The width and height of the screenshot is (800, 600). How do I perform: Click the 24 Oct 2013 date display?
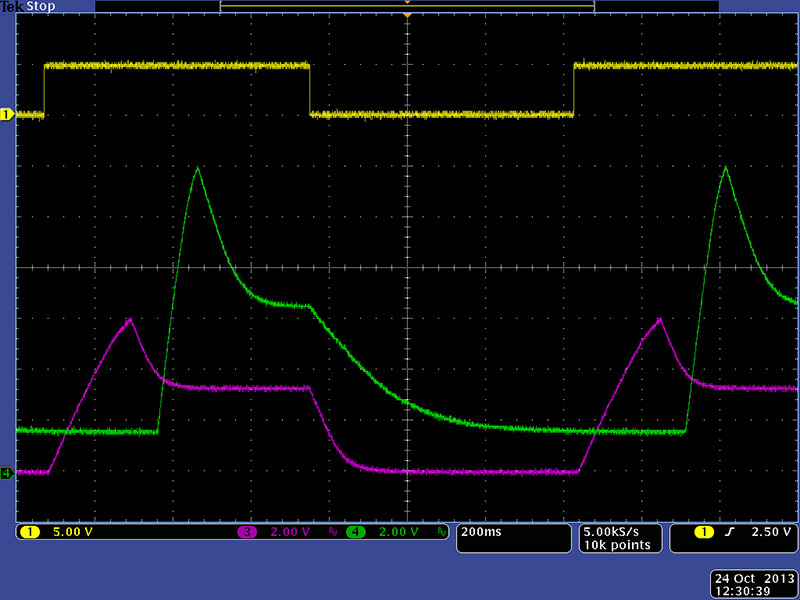click(x=751, y=579)
